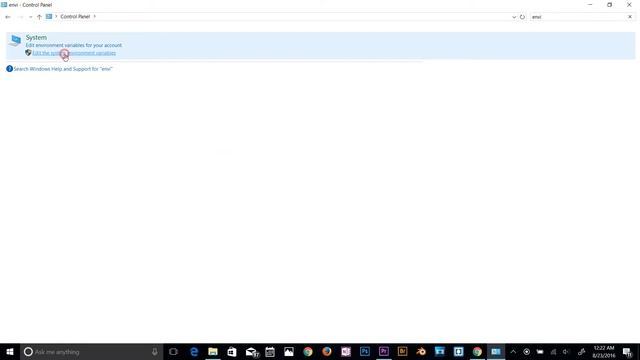Viewport: 640px width, 360px height.
Task: Click the System computer icon
Action: tap(16, 40)
